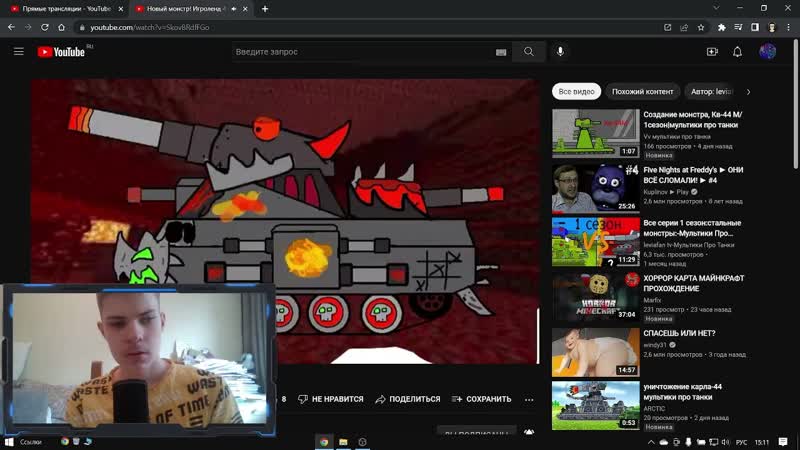
Task: Open the Chrome side panel icon
Action: pos(755,28)
